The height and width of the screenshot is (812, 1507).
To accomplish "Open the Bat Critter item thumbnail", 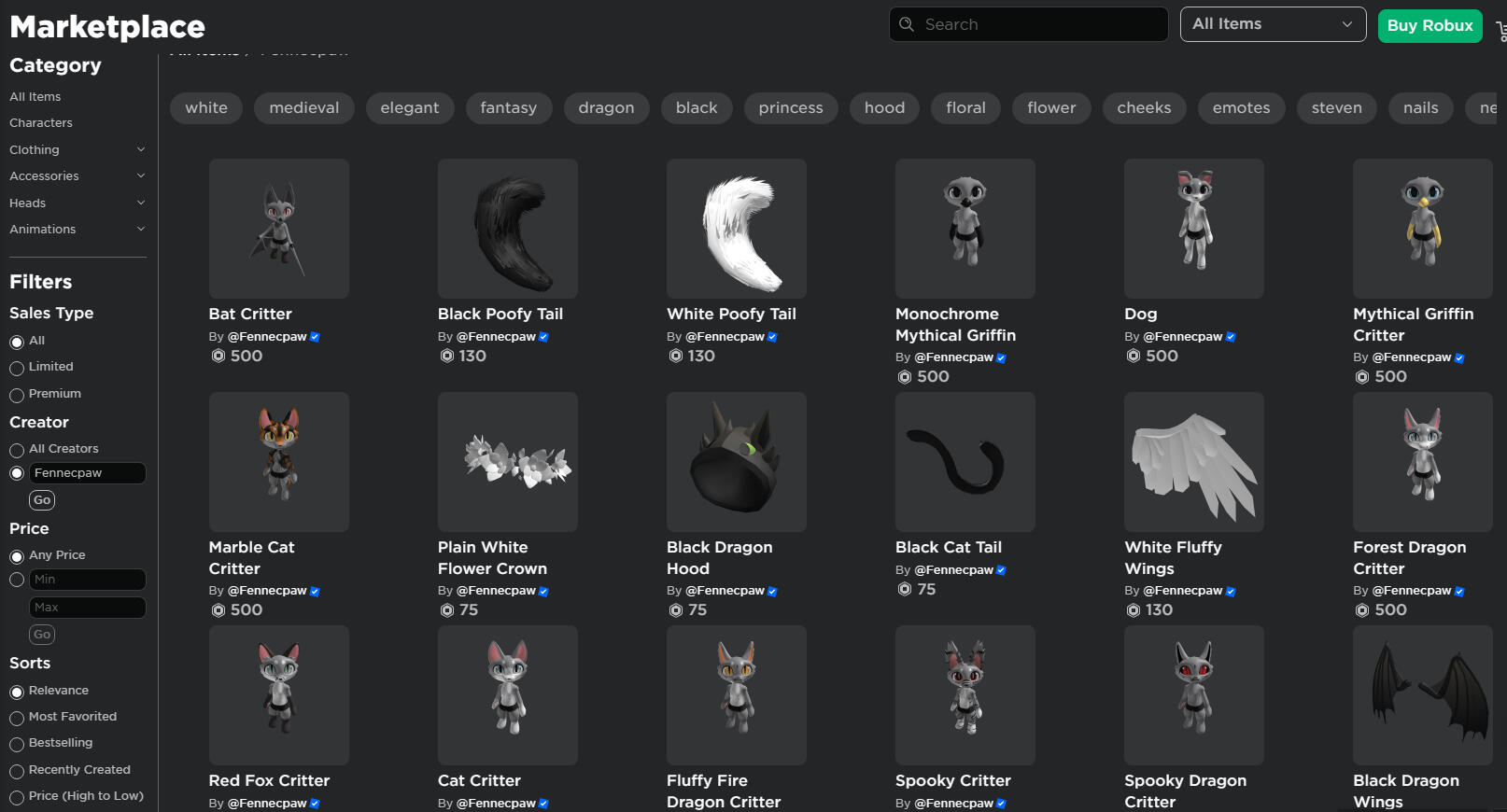I will pos(279,229).
